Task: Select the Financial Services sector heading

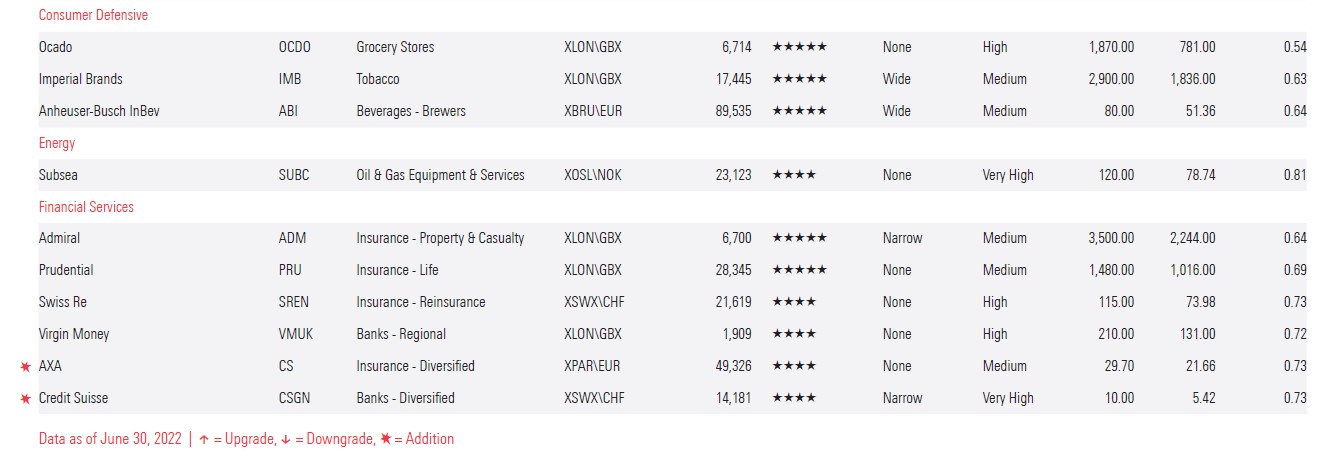Action: [86, 207]
